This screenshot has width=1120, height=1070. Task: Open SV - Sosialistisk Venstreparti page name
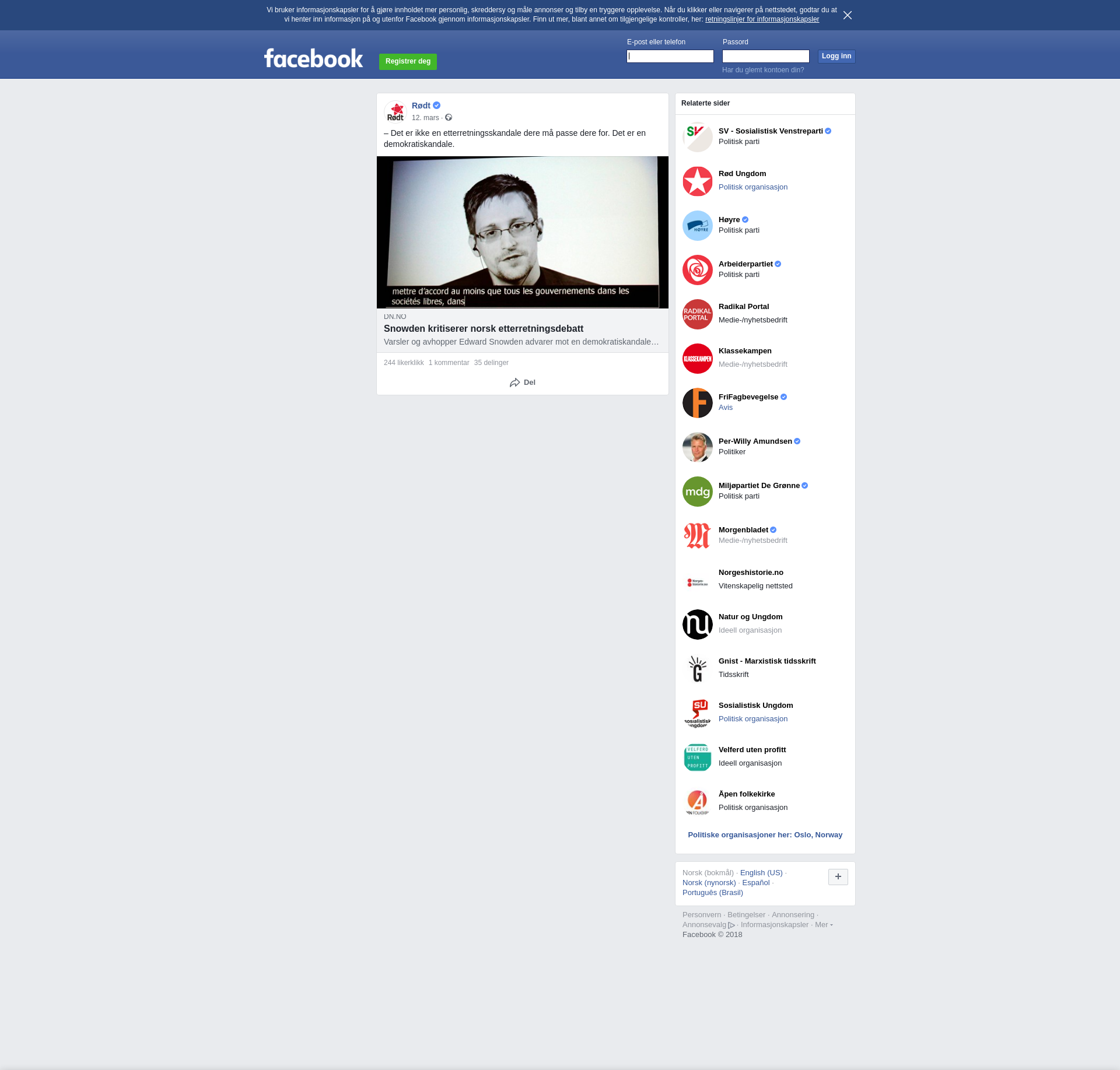771,131
